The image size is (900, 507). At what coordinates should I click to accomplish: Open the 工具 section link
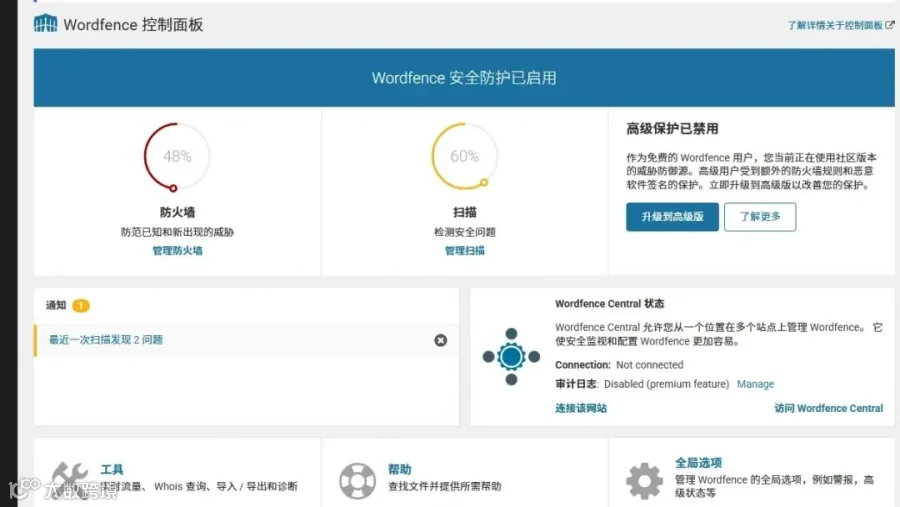pos(112,470)
